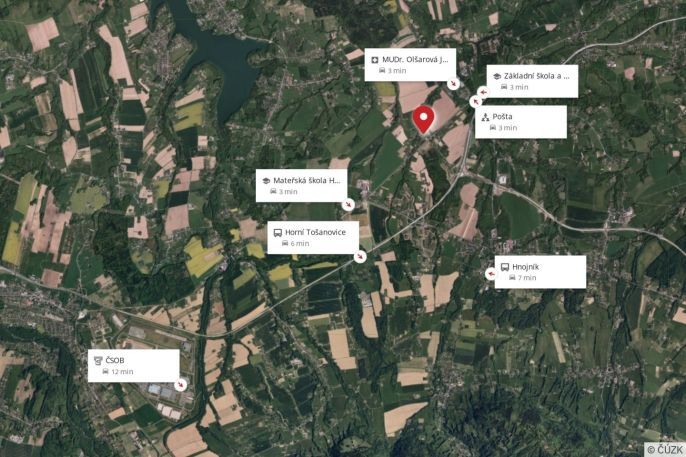The height and width of the screenshot is (457, 686).
Task: Open the MUDr. Olšarová doctor info card
Action: coord(410,65)
